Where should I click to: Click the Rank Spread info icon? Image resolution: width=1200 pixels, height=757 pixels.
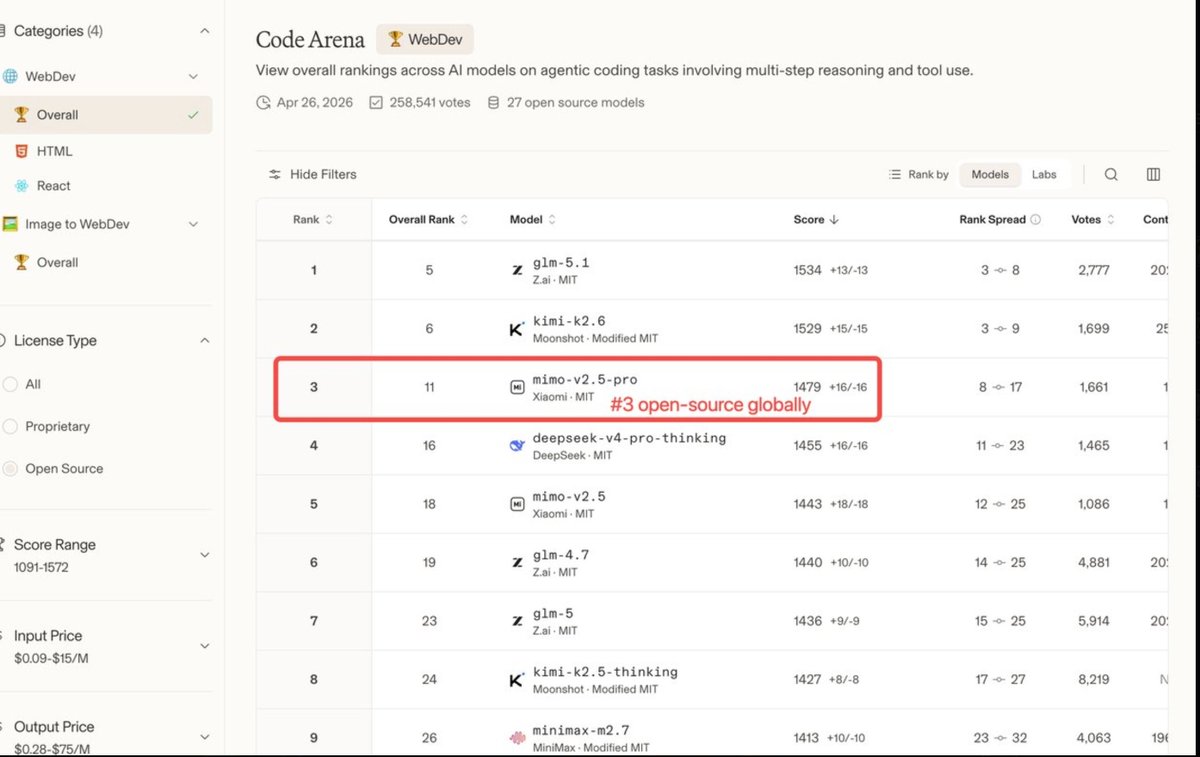[x=1036, y=220]
